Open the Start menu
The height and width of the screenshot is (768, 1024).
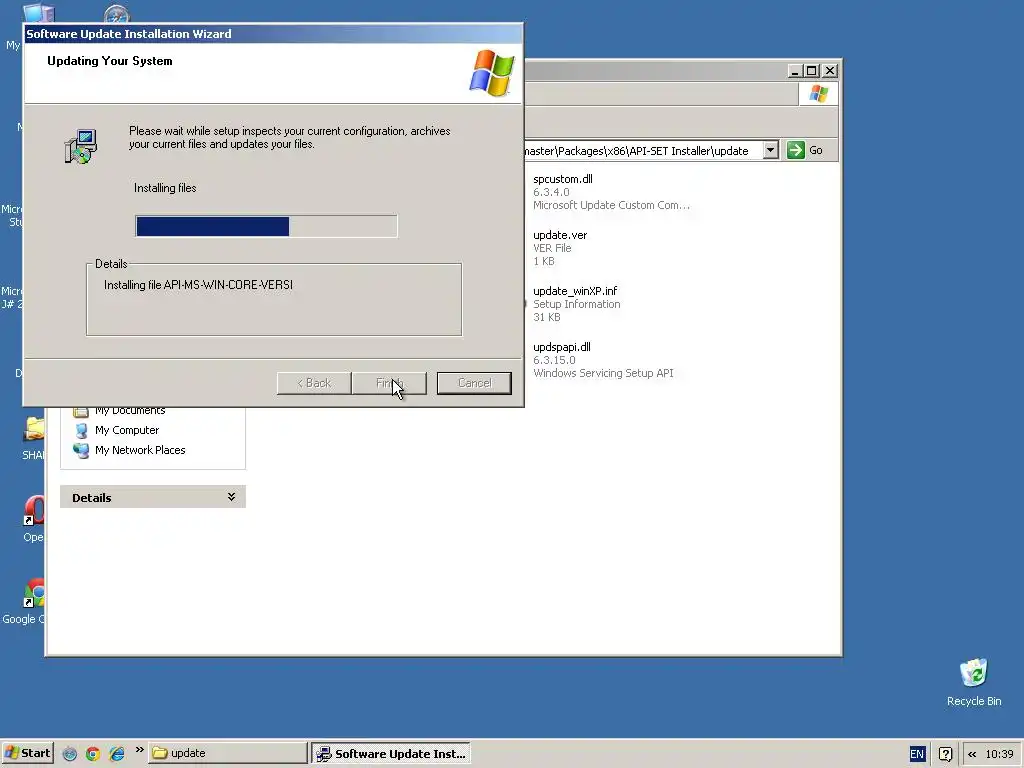click(x=27, y=753)
